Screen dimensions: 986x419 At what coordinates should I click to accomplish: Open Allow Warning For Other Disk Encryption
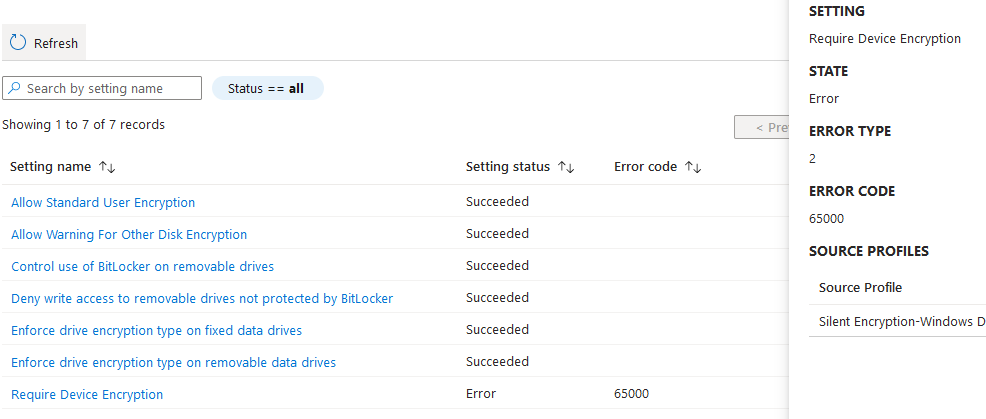pyautogui.click(x=129, y=235)
